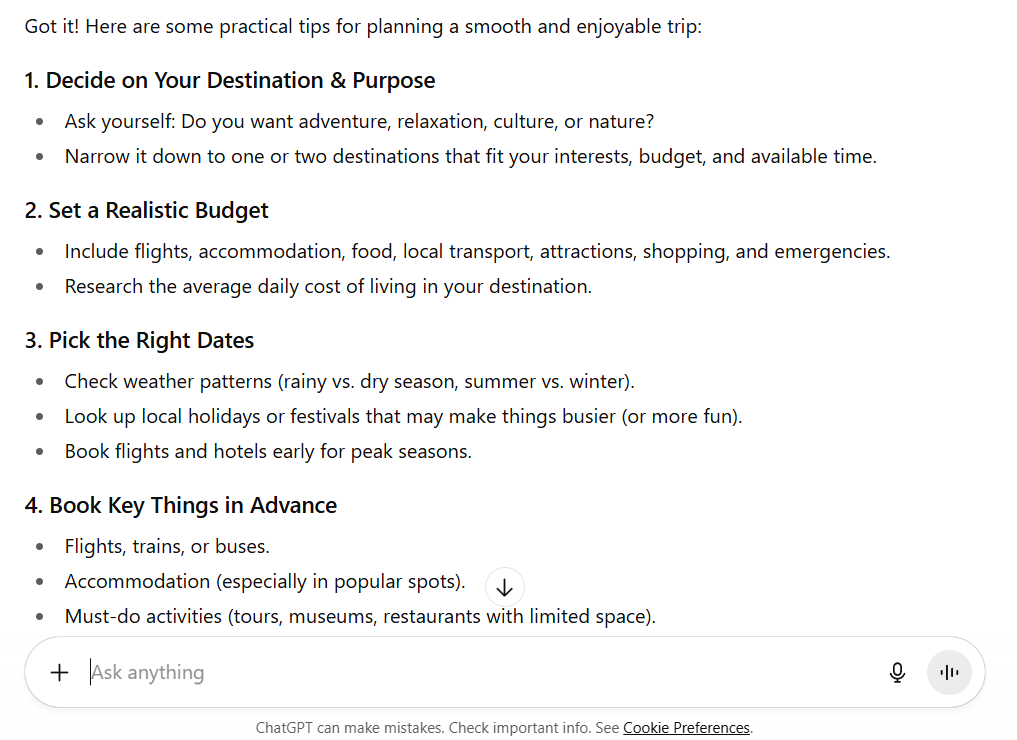Open voice mode with the waveform icon
Viewport: 1017px width, 740px height.
(949, 673)
